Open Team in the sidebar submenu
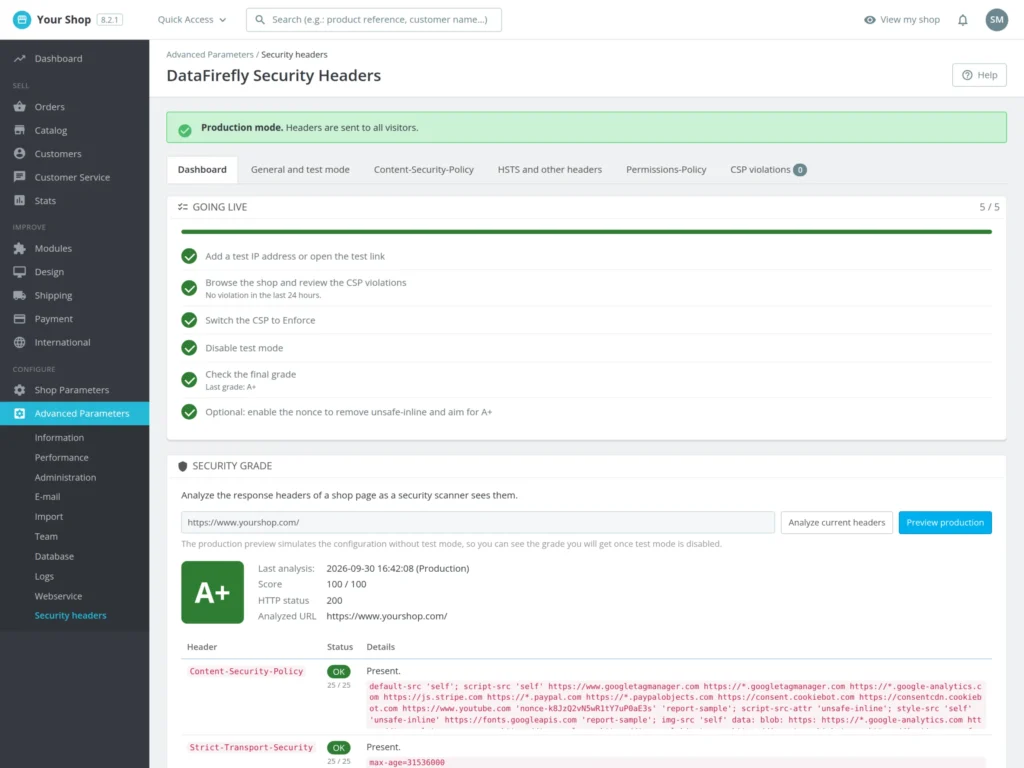Screen dimensions: 1024x768 coord(46,537)
